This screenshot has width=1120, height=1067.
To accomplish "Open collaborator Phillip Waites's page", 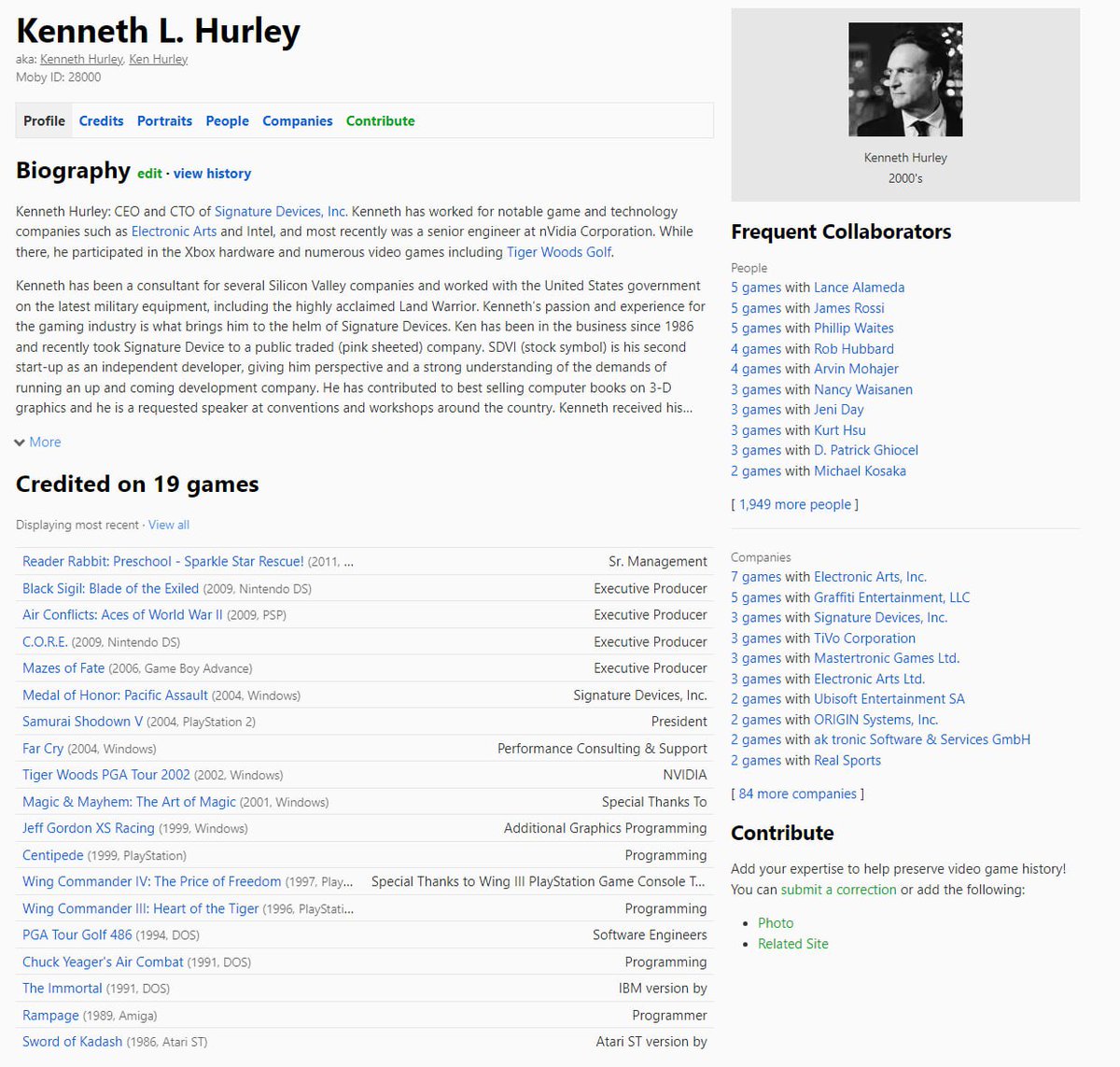I will 854,329.
